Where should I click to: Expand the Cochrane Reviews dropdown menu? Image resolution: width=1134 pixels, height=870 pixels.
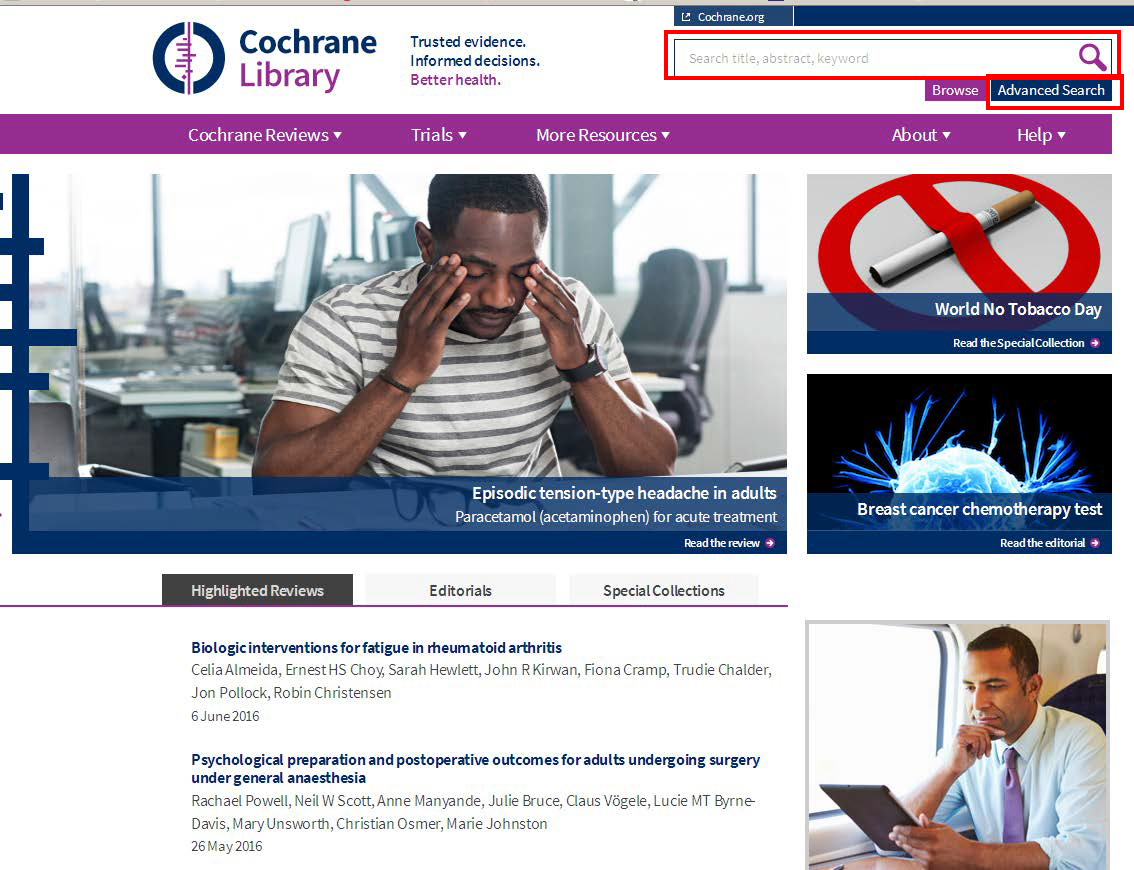(265, 135)
